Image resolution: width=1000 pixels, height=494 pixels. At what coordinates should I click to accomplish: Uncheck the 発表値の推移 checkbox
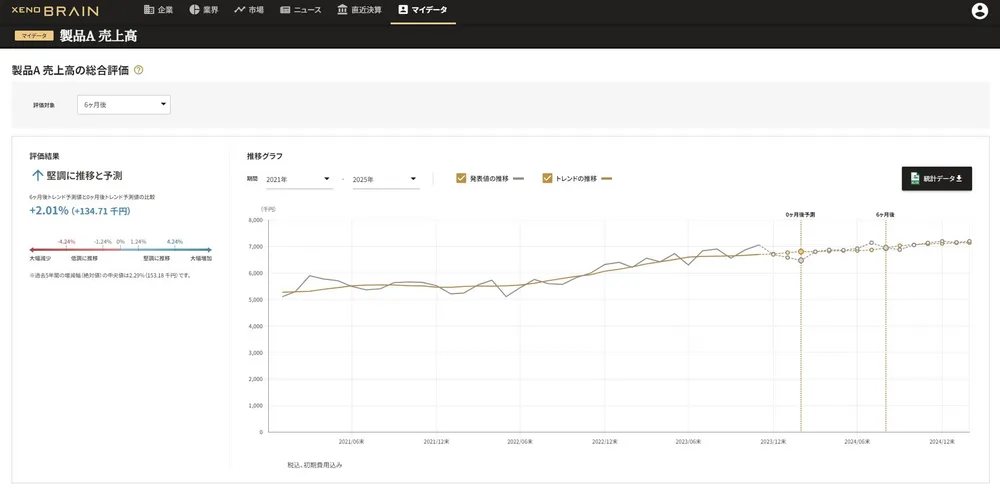pyautogui.click(x=461, y=179)
